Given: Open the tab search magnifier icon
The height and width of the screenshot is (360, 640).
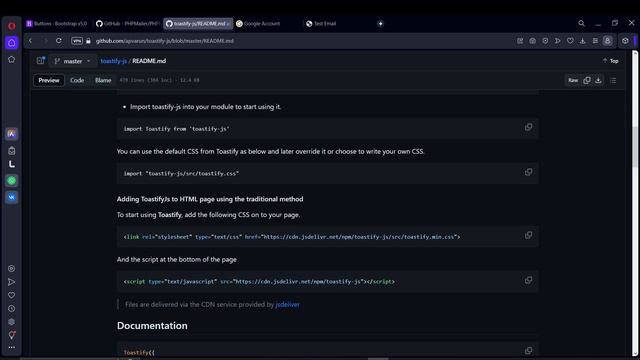Looking at the screenshot, I should pos(581,24).
